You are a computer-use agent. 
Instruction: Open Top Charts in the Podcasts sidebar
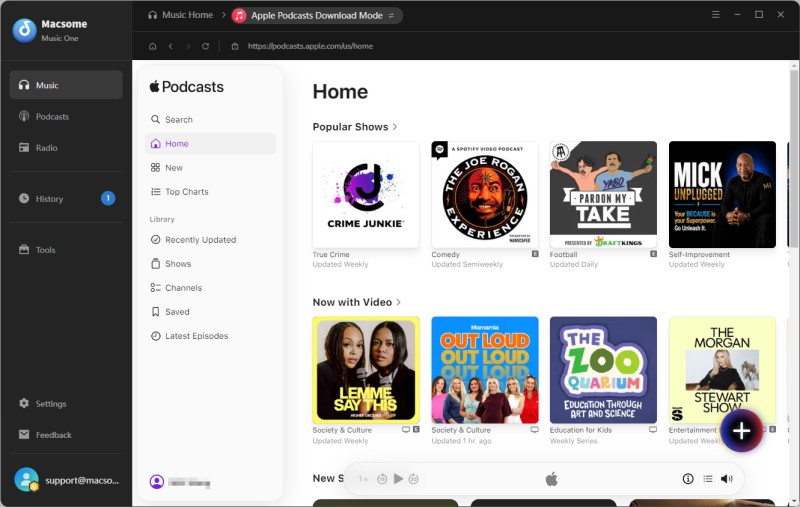(210, 191)
